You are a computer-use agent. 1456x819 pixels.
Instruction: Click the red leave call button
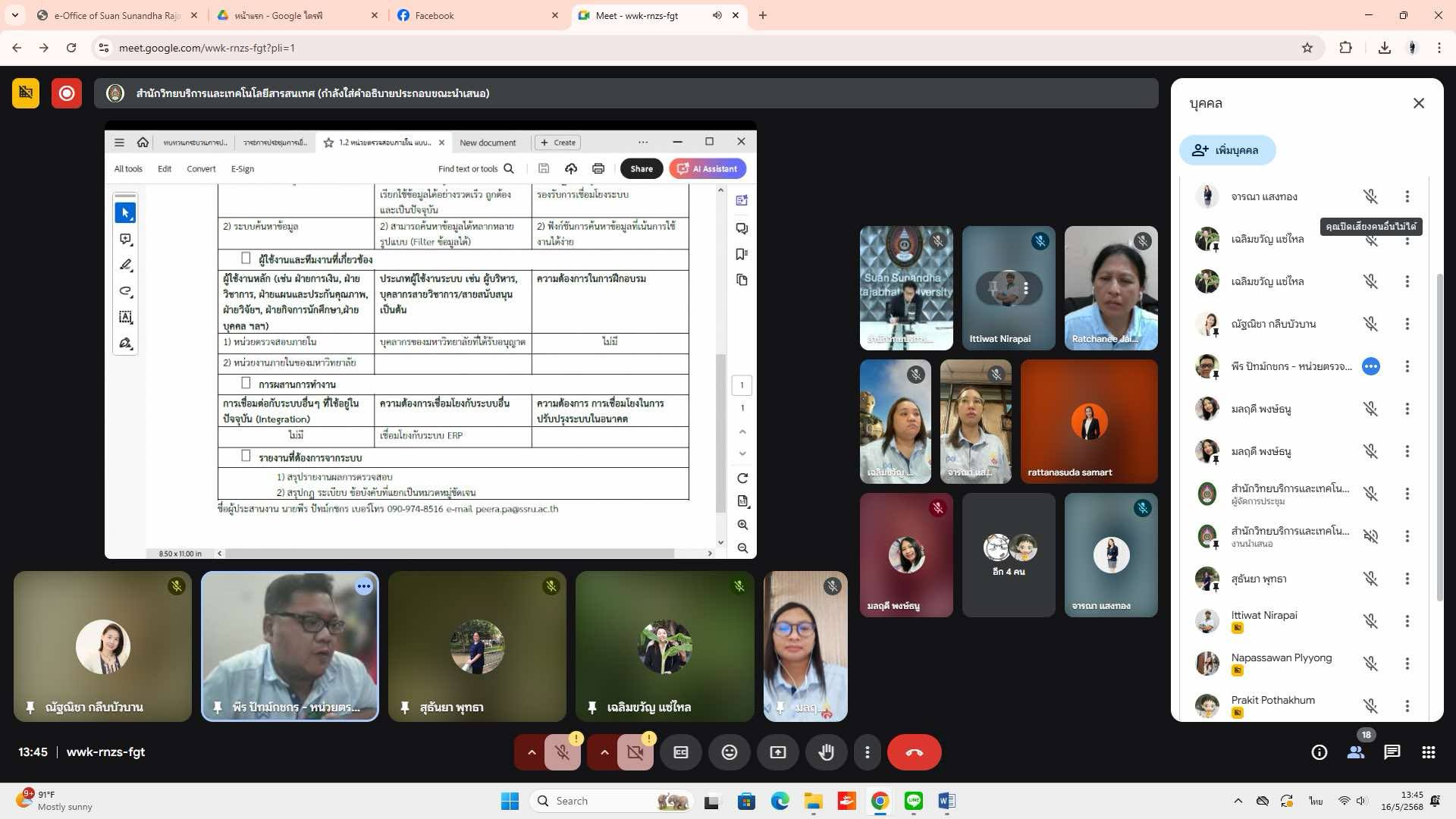914,752
